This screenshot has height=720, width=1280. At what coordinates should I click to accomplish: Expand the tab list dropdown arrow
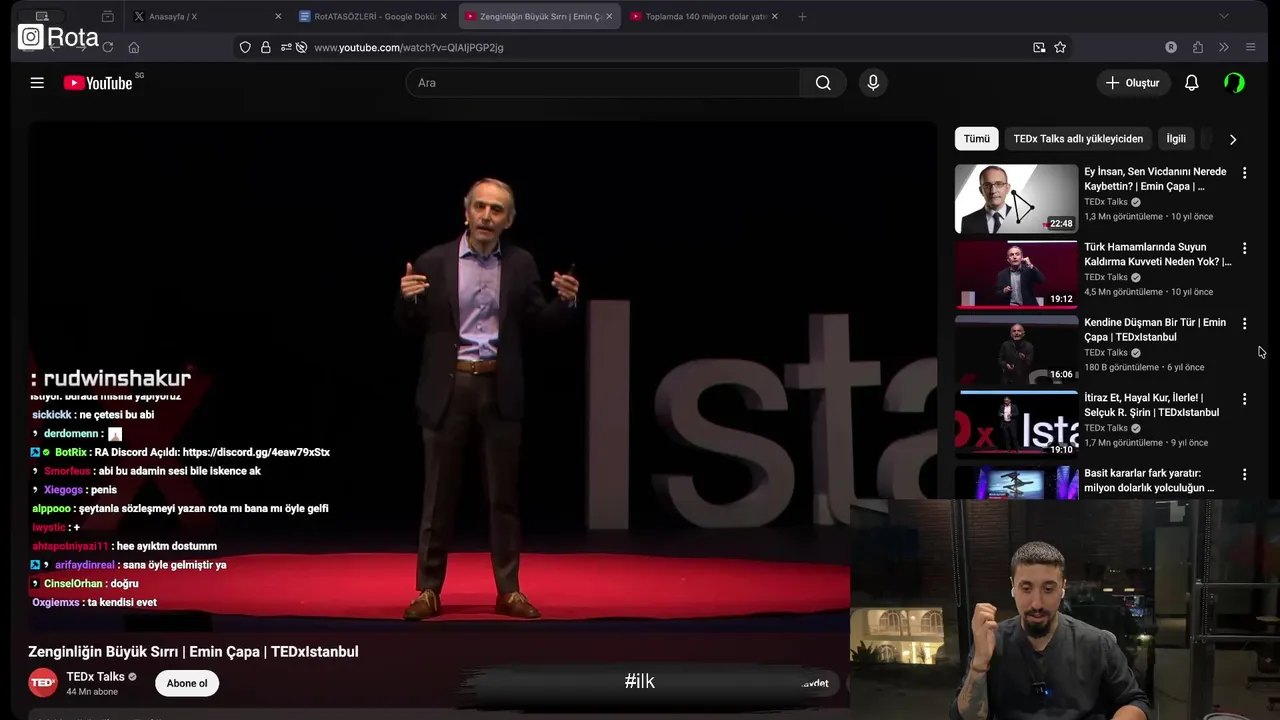(1223, 16)
